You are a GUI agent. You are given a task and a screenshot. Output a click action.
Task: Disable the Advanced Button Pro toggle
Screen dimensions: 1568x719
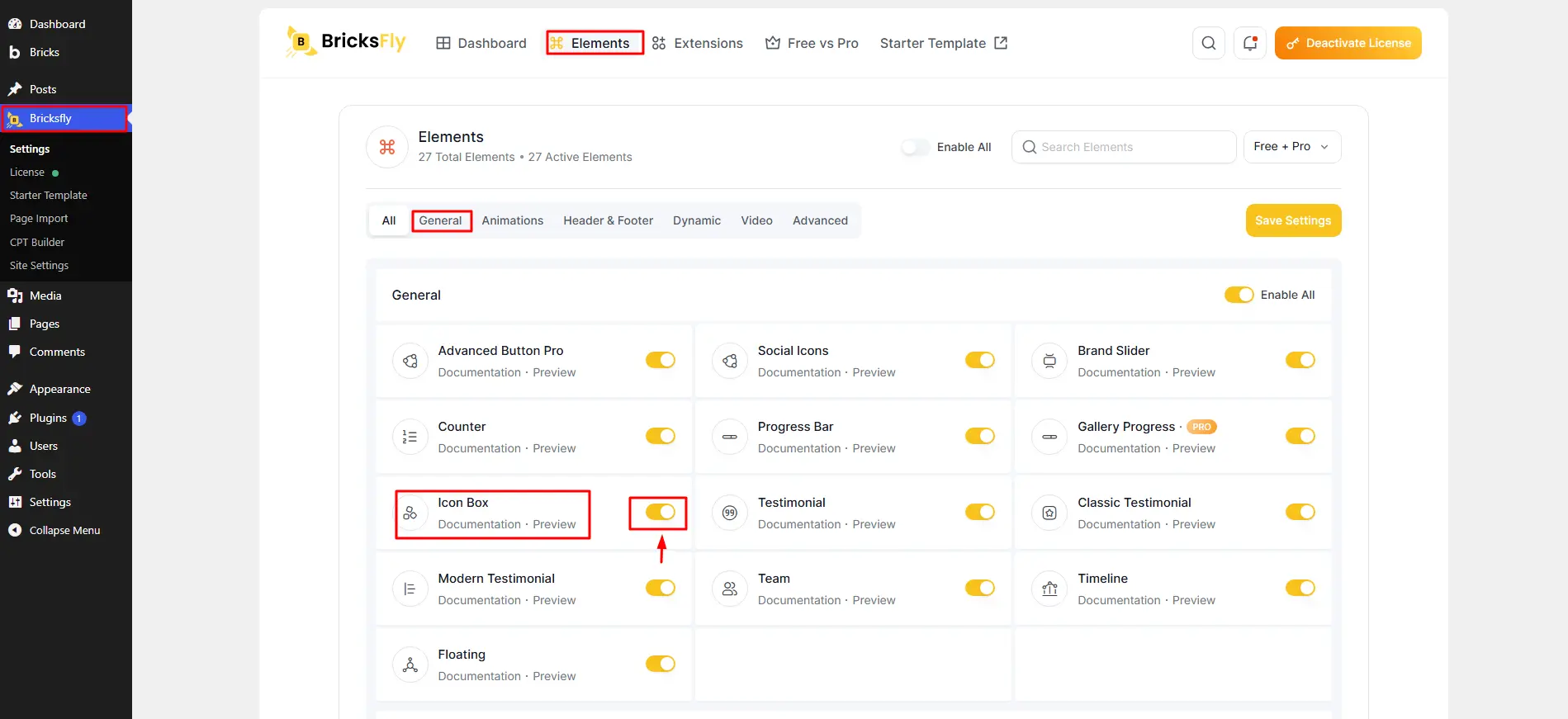click(661, 360)
